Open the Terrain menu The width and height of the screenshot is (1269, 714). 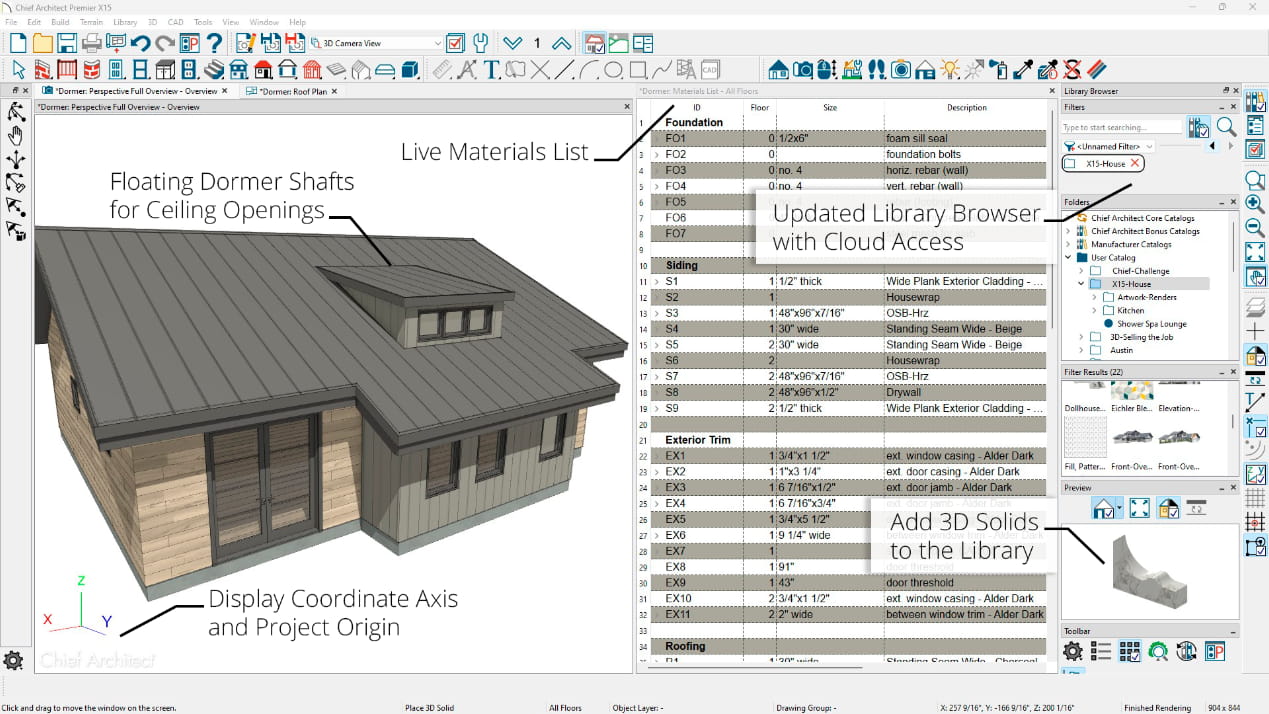(x=91, y=22)
